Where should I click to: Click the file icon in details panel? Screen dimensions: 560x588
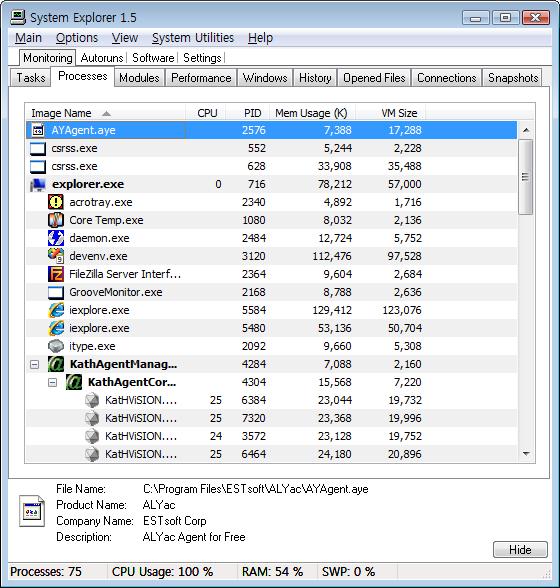32,512
